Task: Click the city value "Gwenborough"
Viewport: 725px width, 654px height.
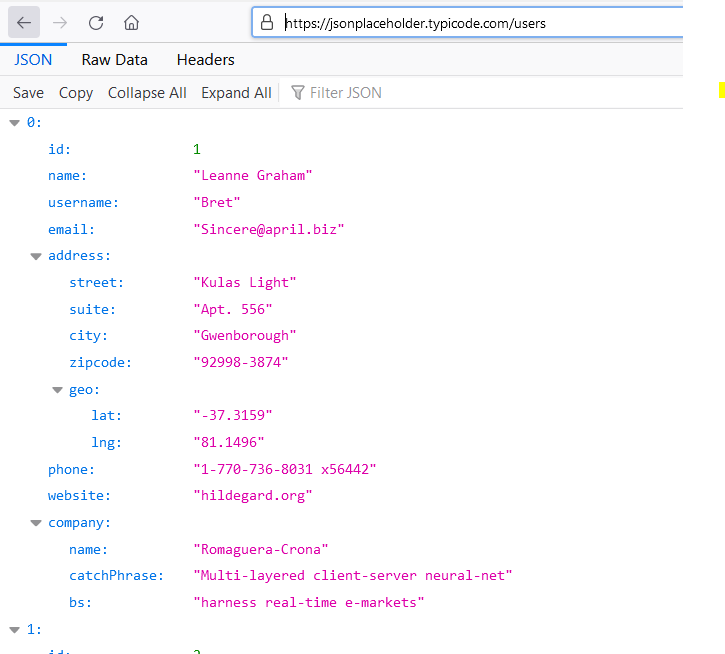Action: (x=245, y=336)
